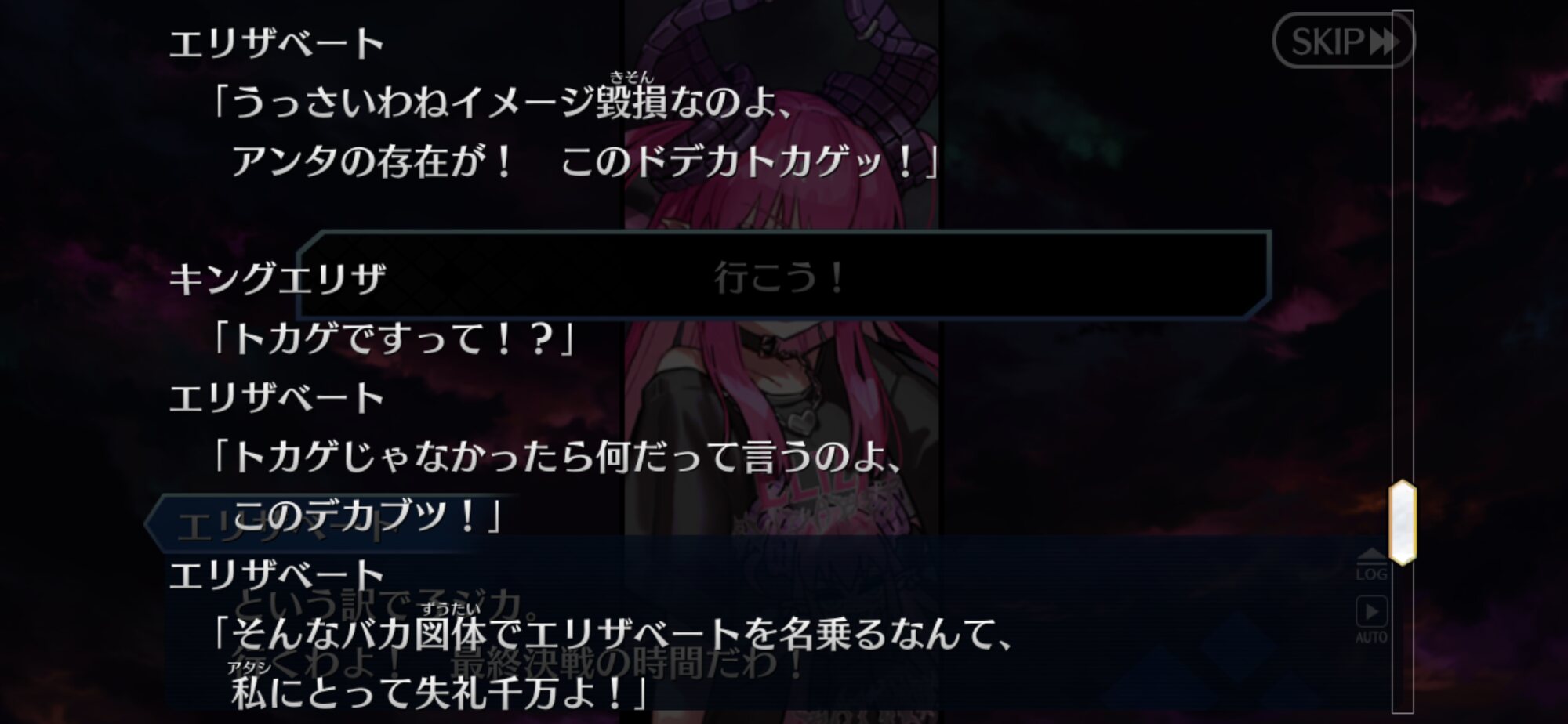Click the pink-haired character portrait
1568x724 pixels.
782,360
